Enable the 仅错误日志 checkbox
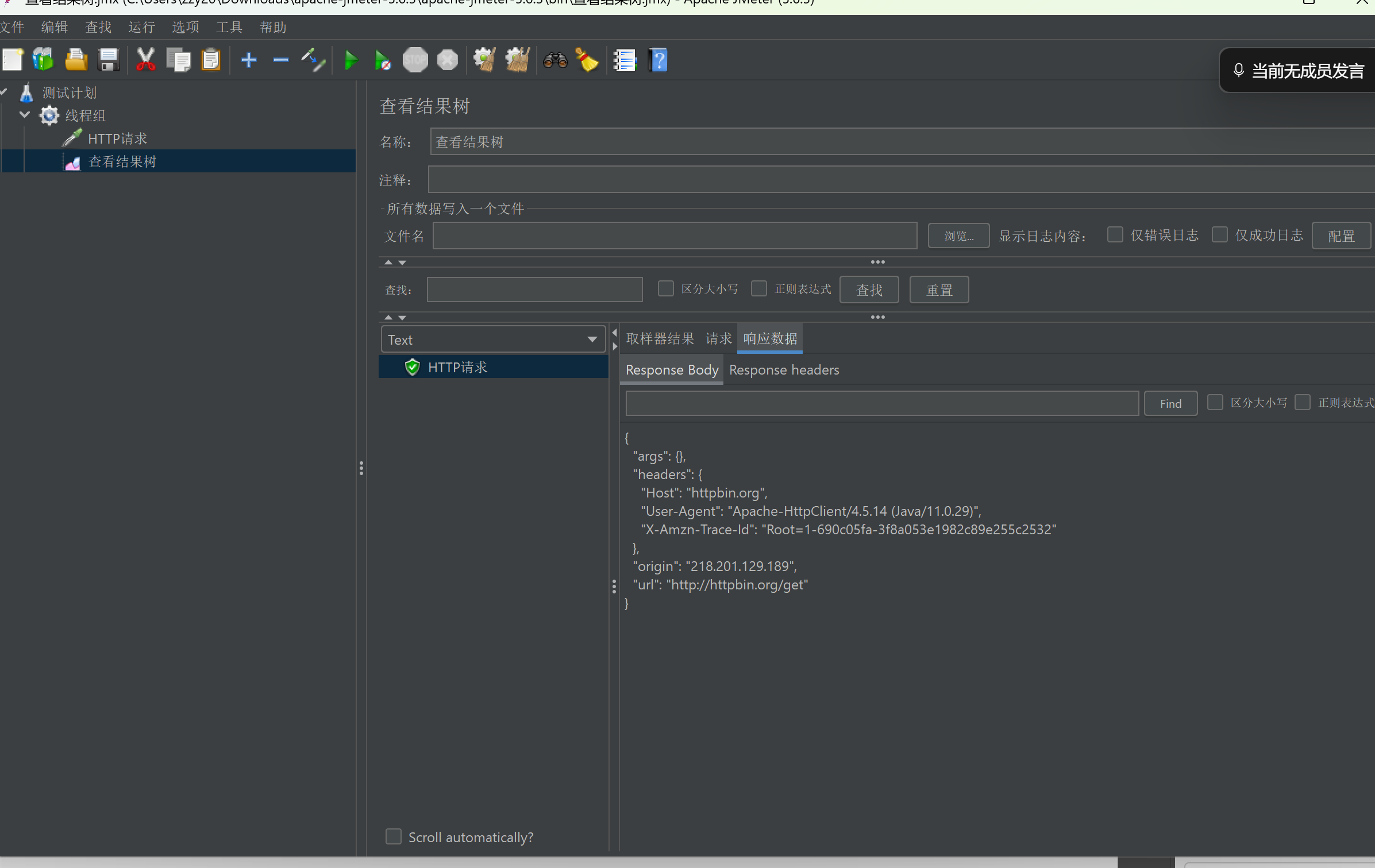This screenshot has height=868, width=1375. [x=1115, y=234]
